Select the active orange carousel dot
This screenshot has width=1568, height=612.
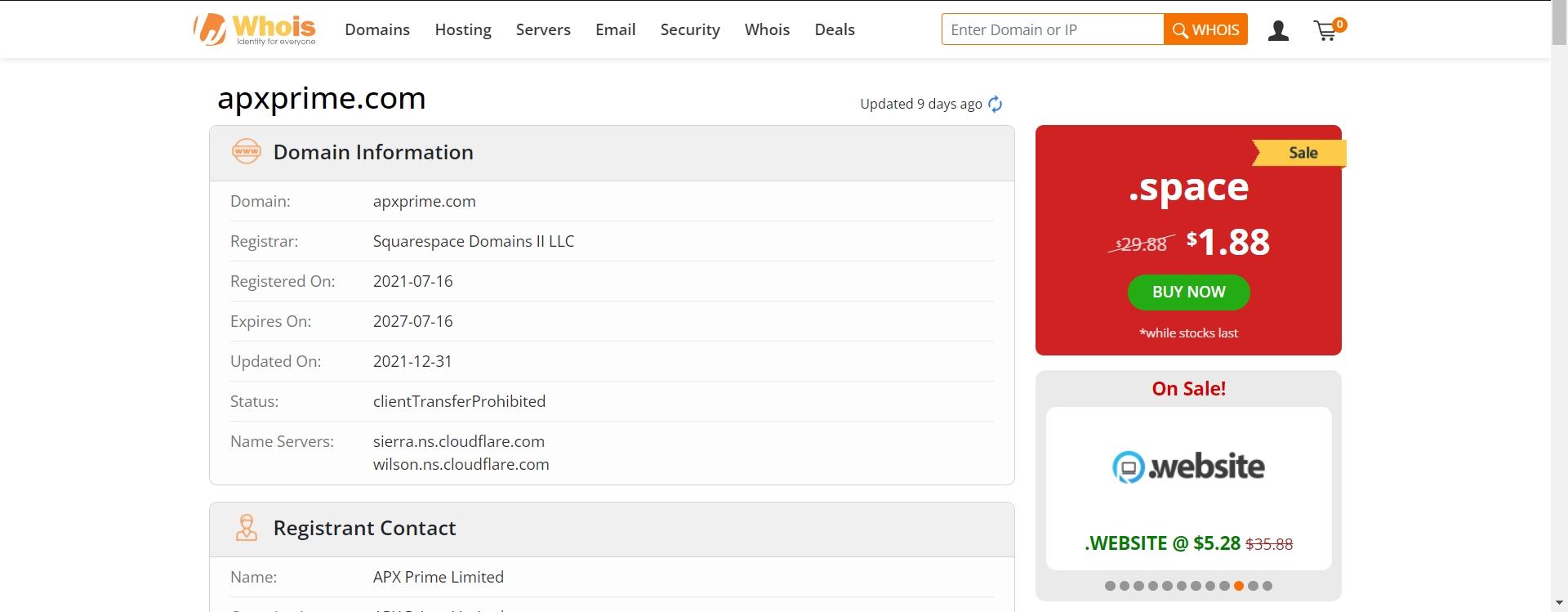tap(1239, 586)
